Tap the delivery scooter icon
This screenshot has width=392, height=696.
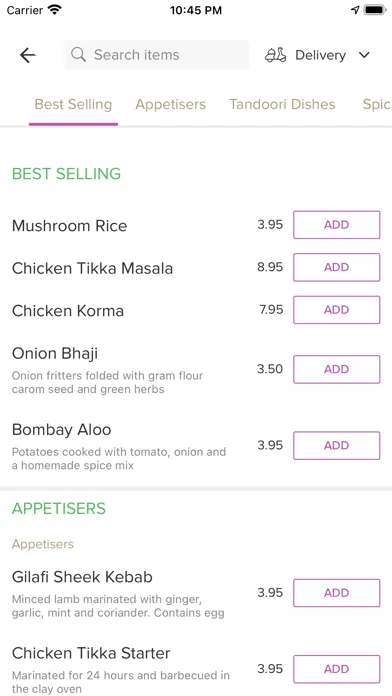(276, 55)
